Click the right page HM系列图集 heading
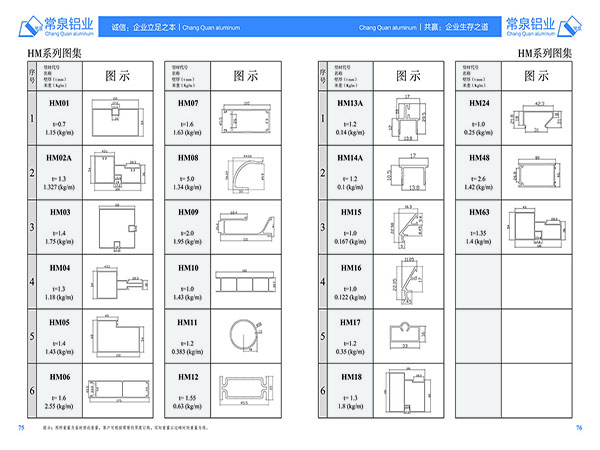The image size is (600, 450). tap(545, 53)
